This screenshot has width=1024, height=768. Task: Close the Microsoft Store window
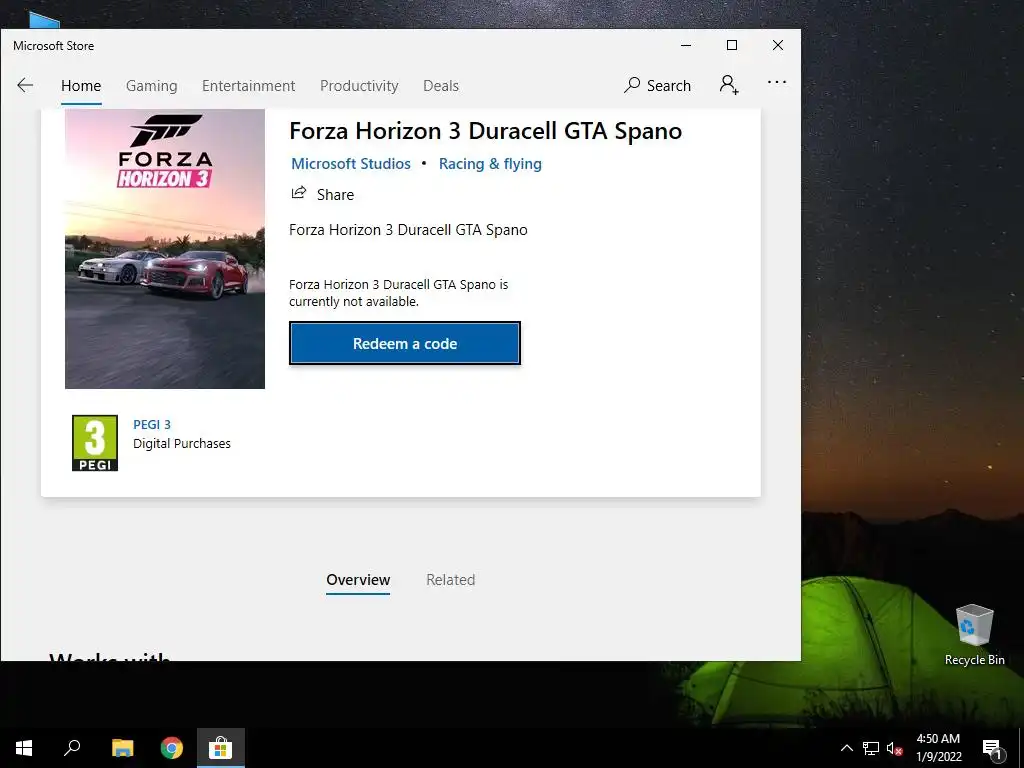pos(778,45)
